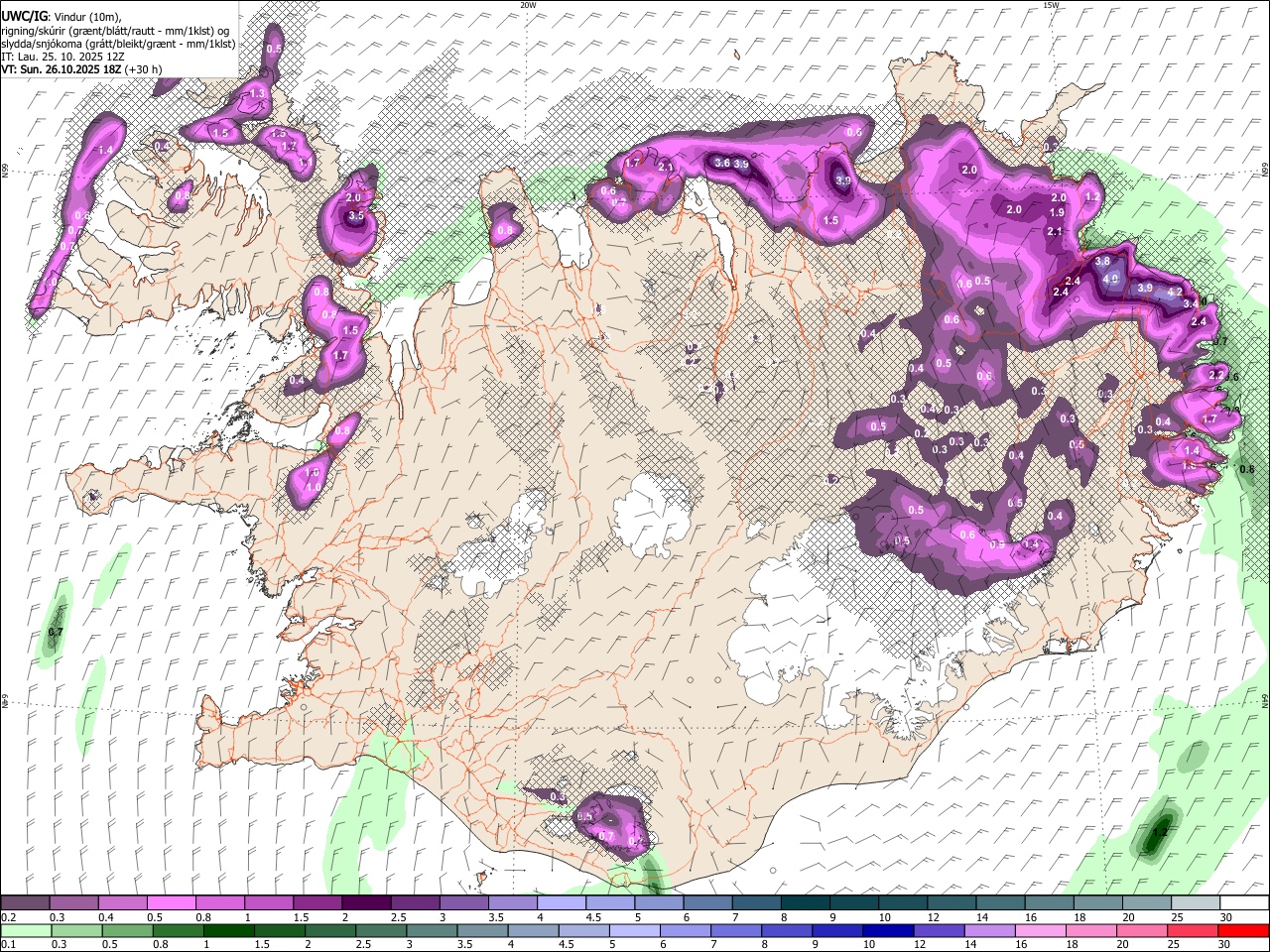1270x952 pixels.
Task: Click light lavender swatch labeled 4 in top legend
Action: click(562, 903)
